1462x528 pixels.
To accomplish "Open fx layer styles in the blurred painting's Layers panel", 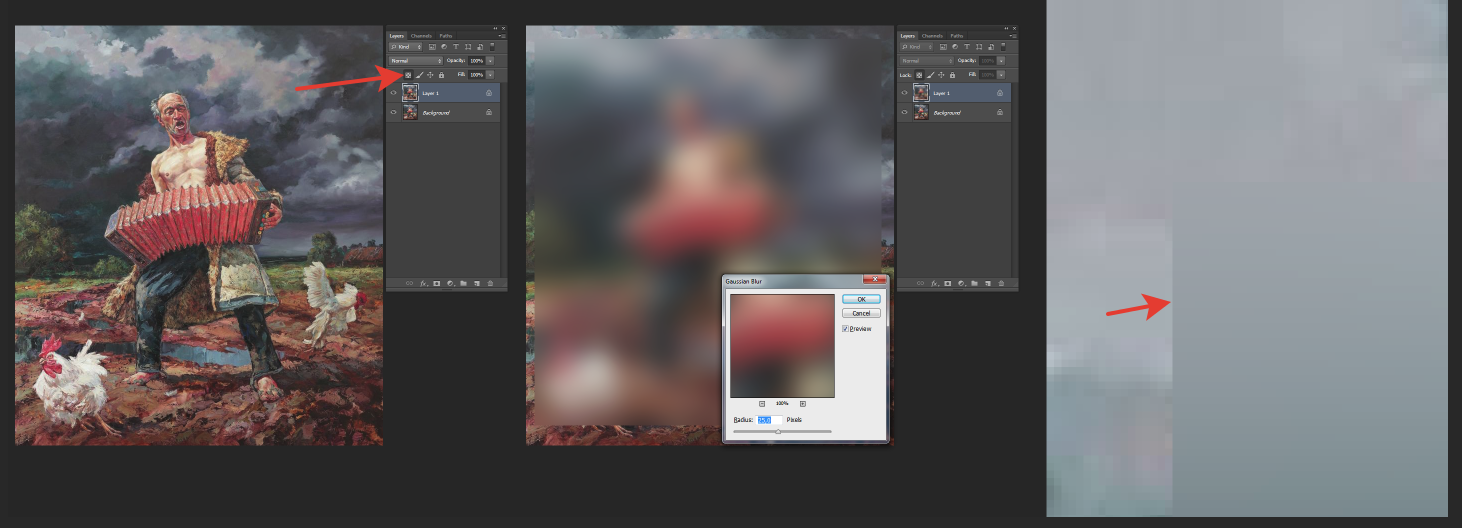I will [x=934, y=283].
